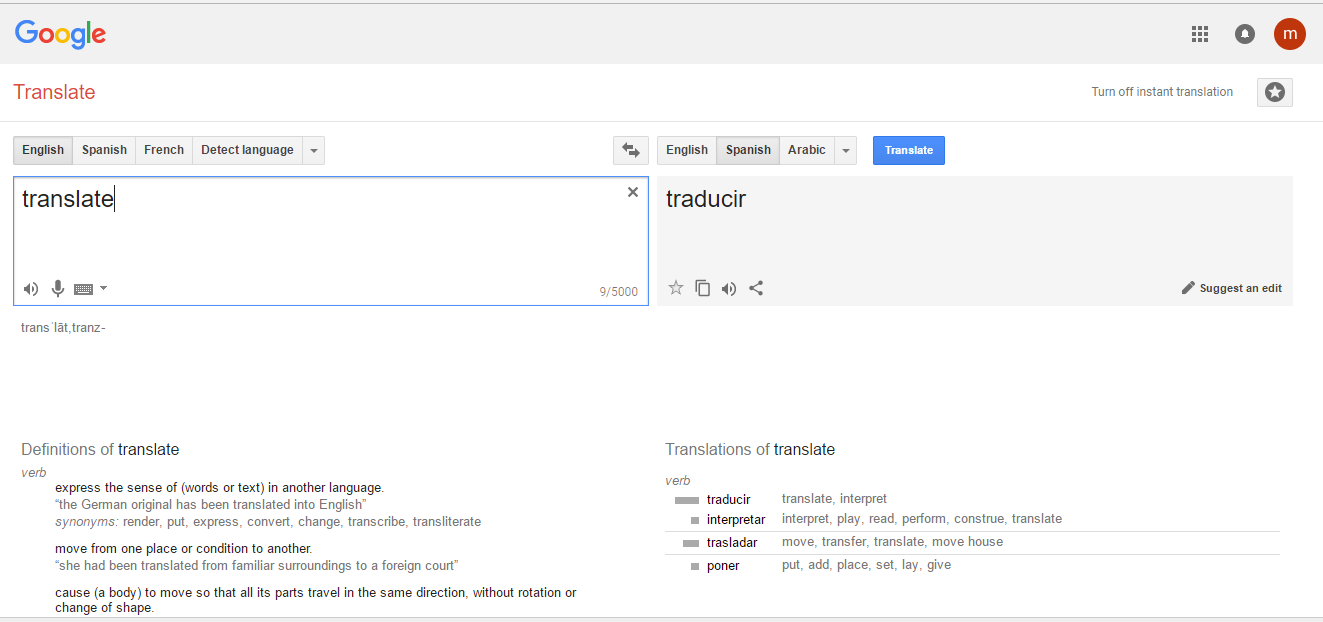
Task: Choose Detect language option
Action: pyautogui.click(x=247, y=150)
